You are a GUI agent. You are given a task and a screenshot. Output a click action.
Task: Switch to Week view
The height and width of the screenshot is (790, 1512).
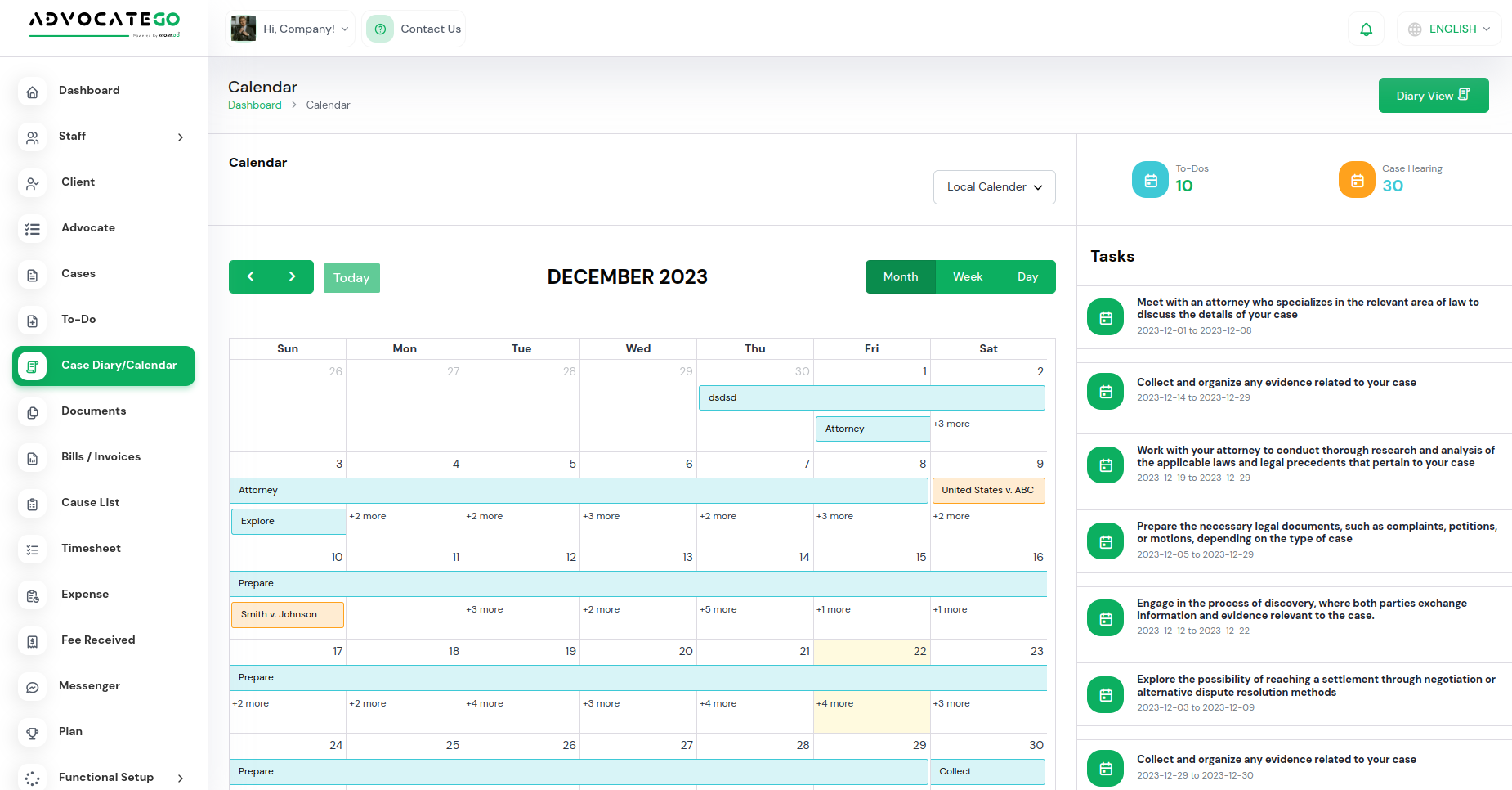(x=968, y=276)
